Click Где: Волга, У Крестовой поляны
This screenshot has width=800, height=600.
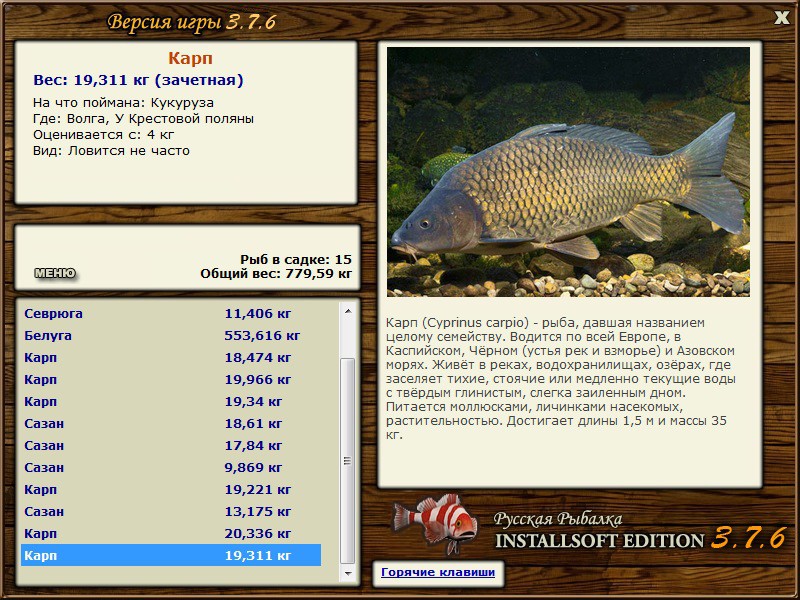pos(143,119)
